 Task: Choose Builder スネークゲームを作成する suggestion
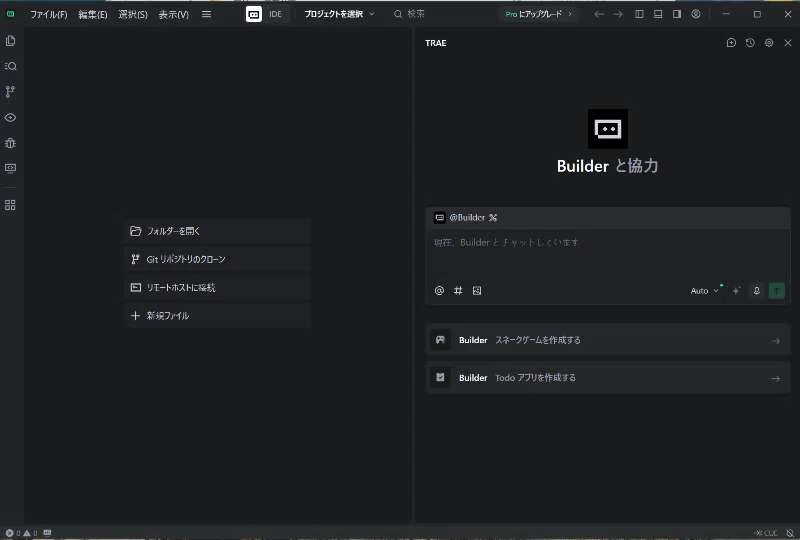click(x=608, y=340)
